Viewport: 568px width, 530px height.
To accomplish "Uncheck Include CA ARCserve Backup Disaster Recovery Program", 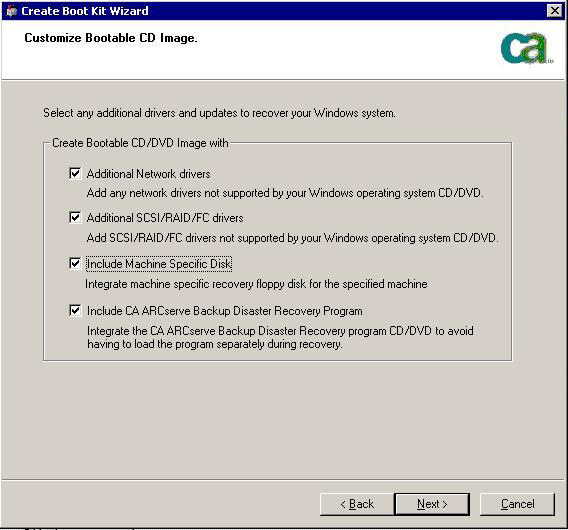I will pos(75,310).
